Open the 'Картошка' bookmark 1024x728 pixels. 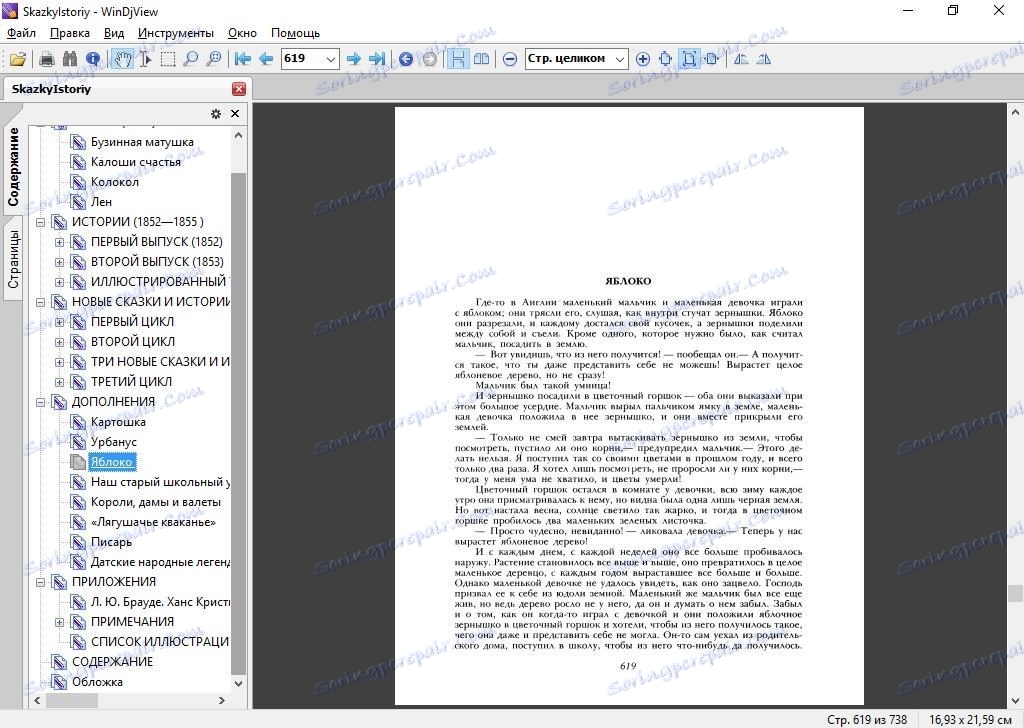[118, 422]
